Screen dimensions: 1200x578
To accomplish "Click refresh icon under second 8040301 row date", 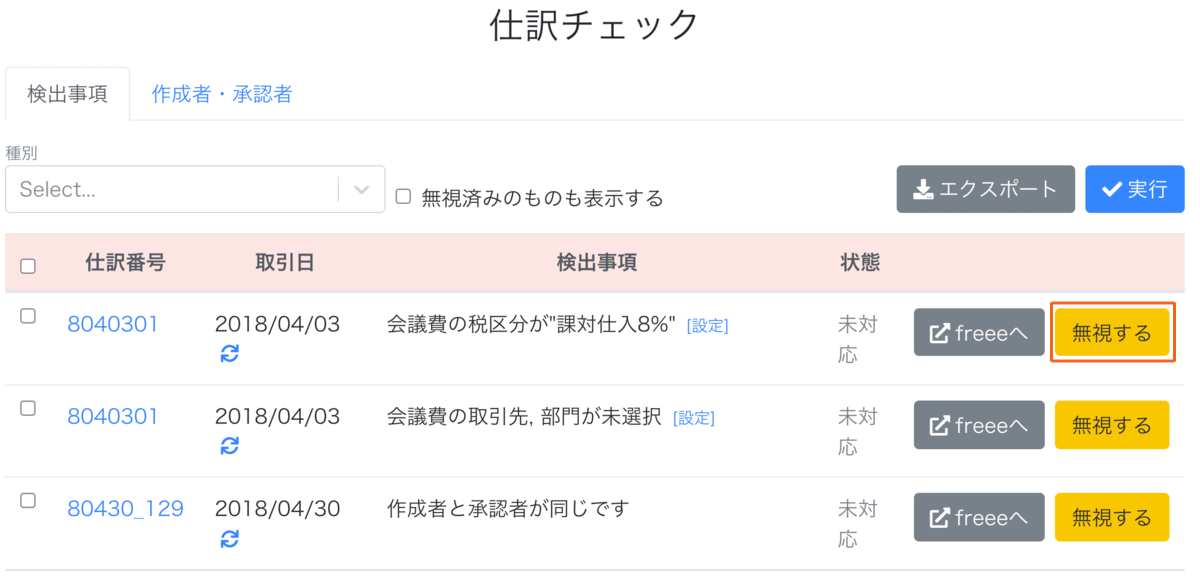I will coord(230,446).
